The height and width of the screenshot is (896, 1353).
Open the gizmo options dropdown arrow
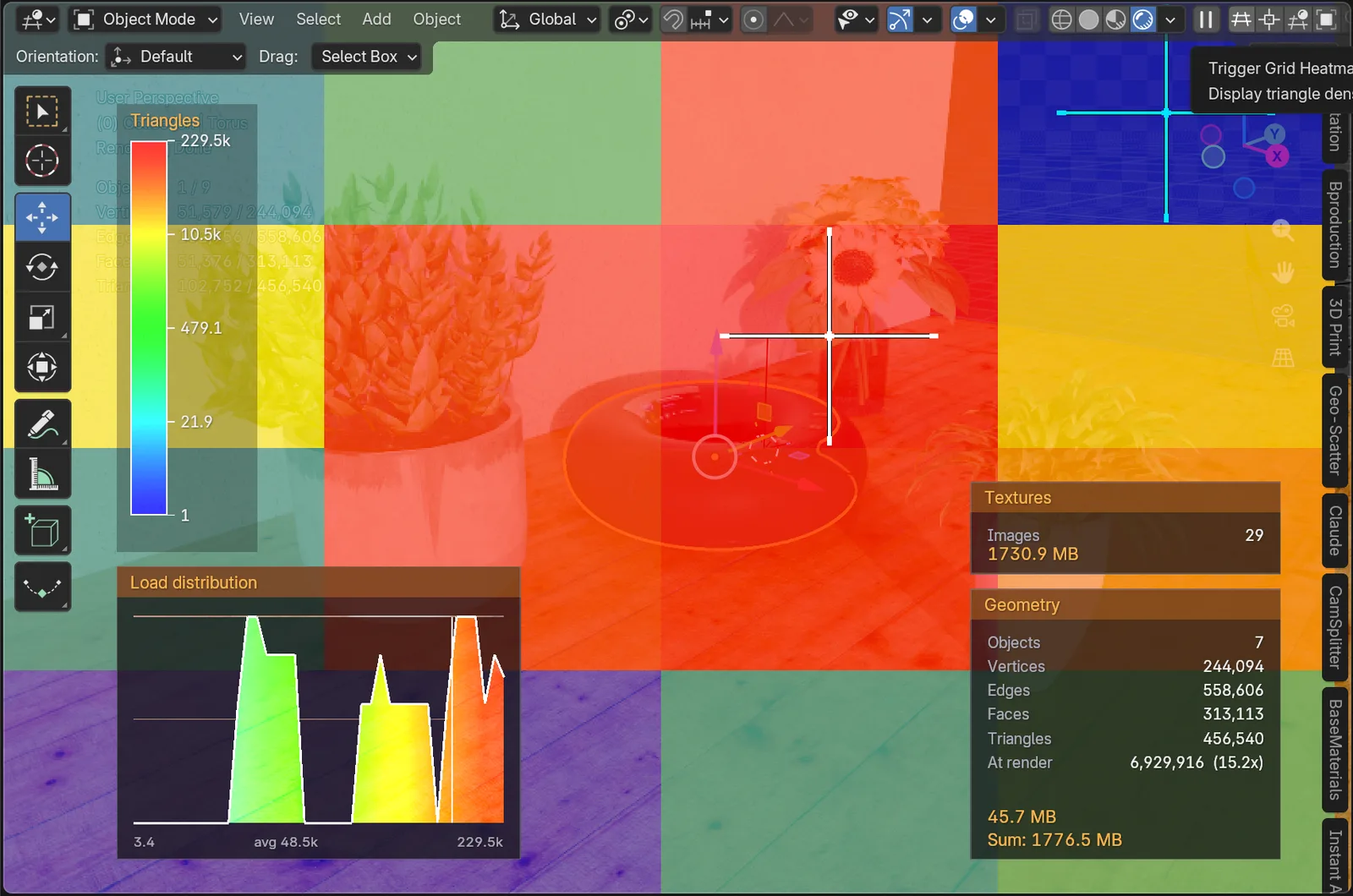[928, 19]
